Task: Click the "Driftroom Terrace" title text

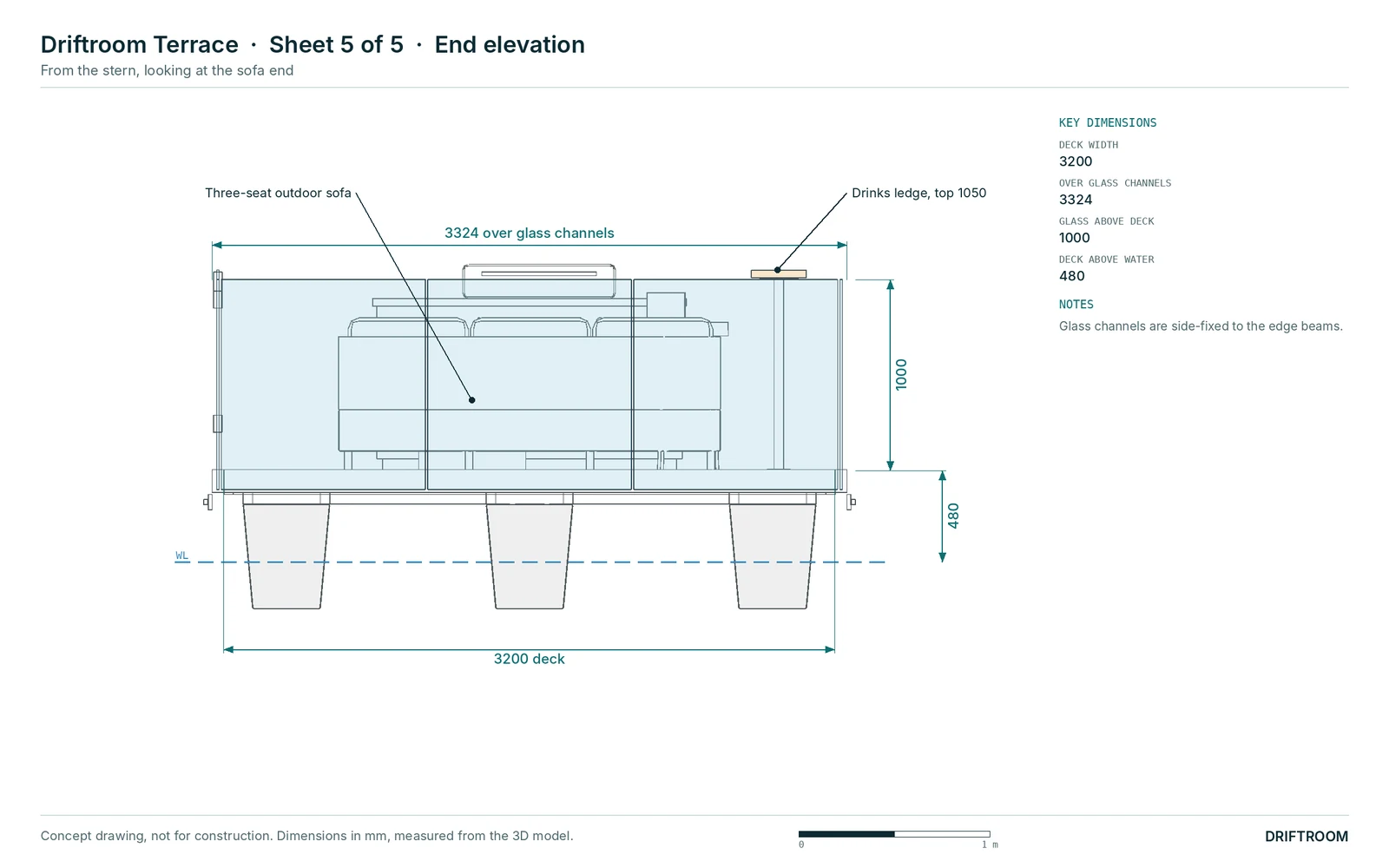Action: coord(140,44)
